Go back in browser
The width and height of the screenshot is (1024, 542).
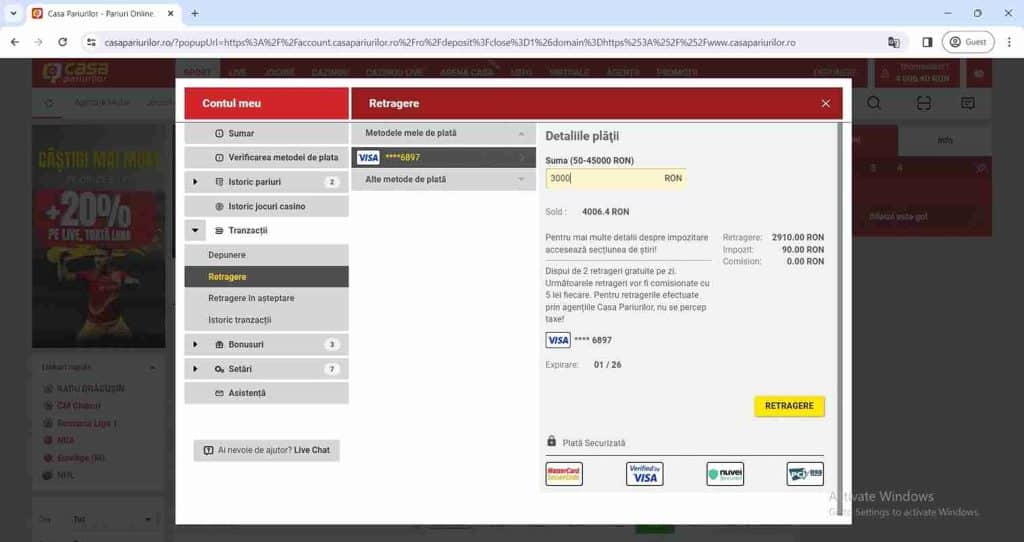click(14, 42)
